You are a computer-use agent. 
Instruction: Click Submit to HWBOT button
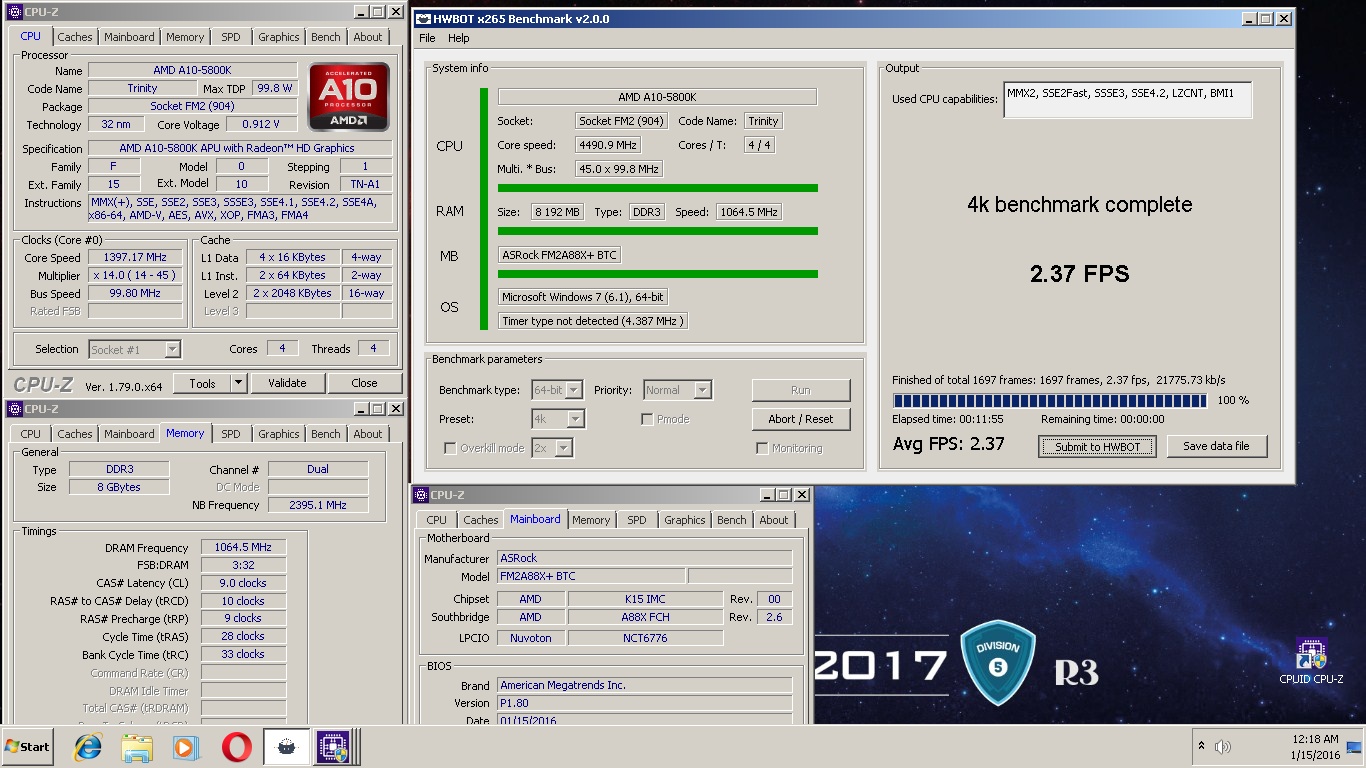point(1098,446)
